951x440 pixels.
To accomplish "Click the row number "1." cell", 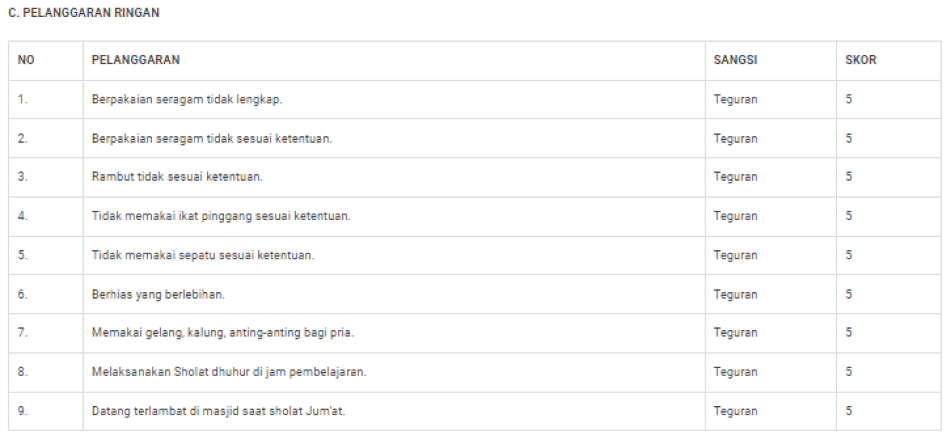I will click(23, 100).
